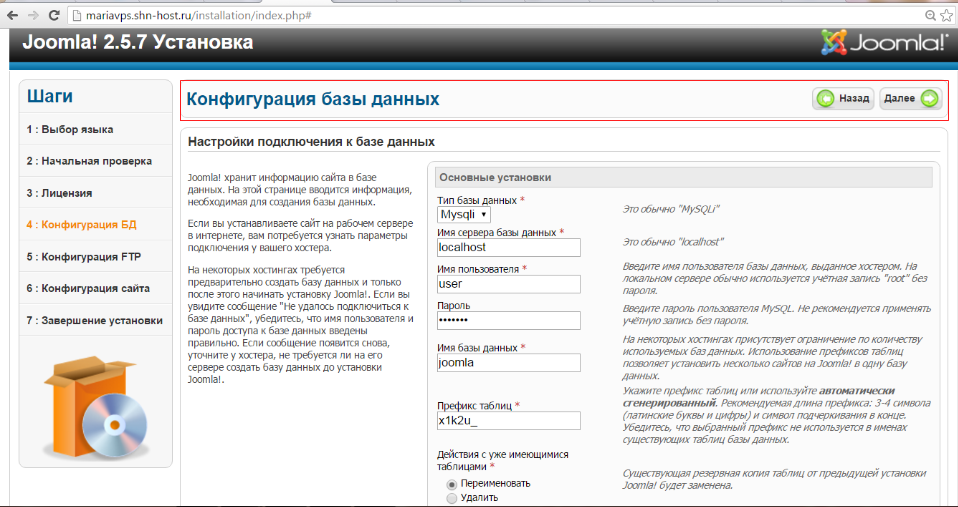Click the Префикс таблиц field
The height and width of the screenshot is (507, 958).
508,420
